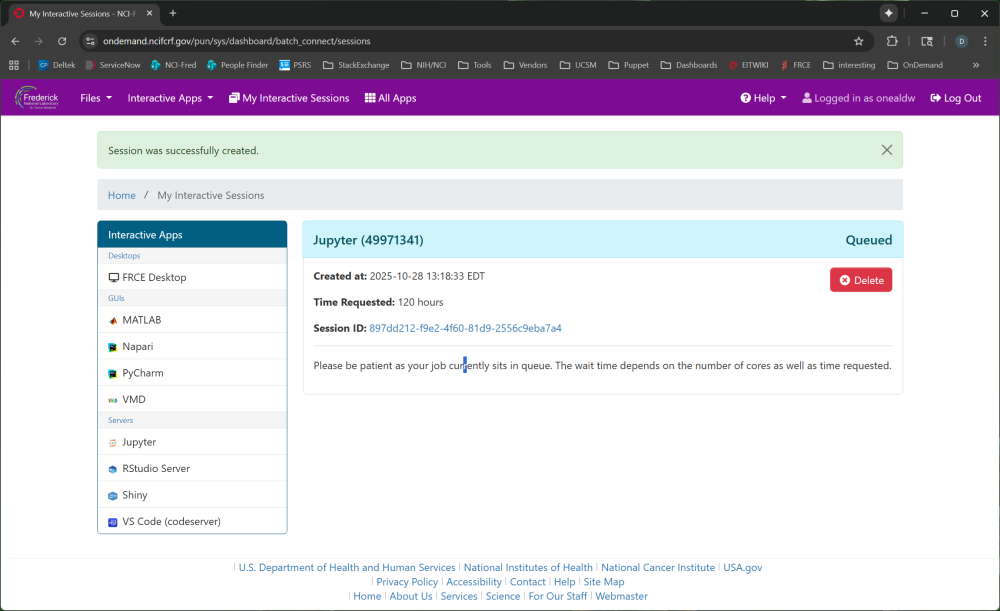This screenshot has width=1000, height=611.
Task: Delete the queued Jupyter session
Action: pyautogui.click(x=860, y=280)
